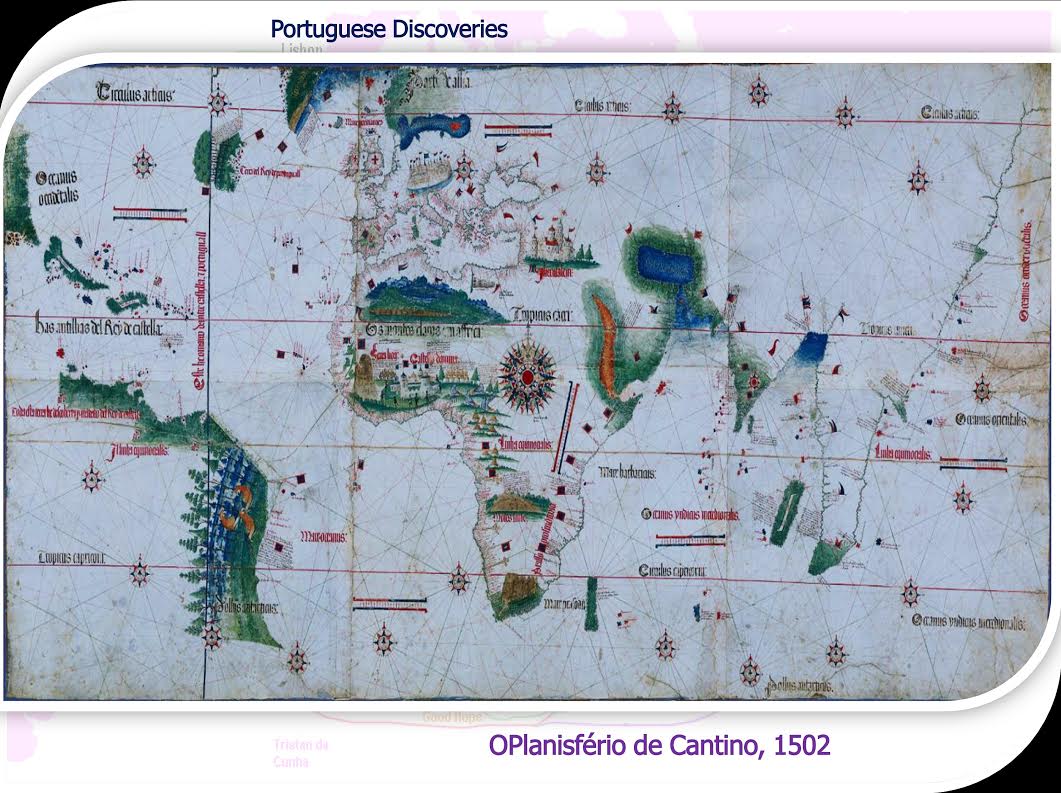Click the Cantino planisphere map image
This screenshot has width=1061, height=793.
pos(527,382)
